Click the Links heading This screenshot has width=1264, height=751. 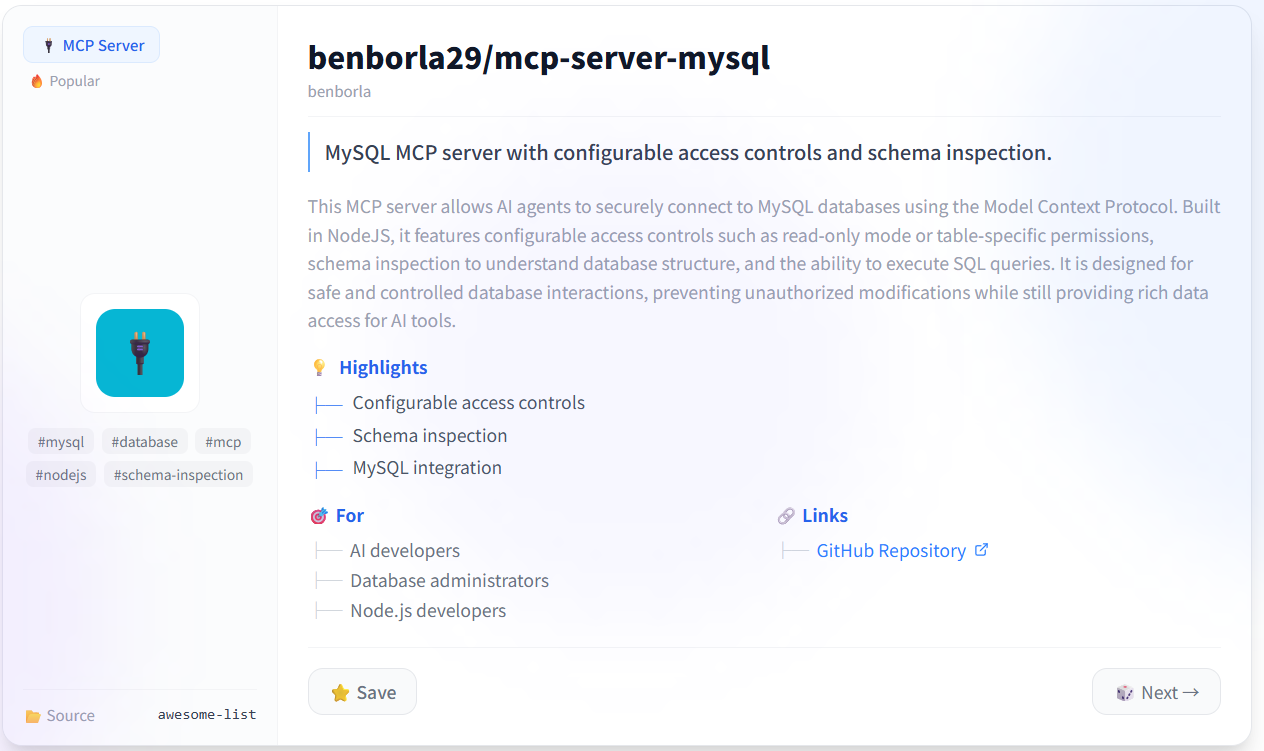825,516
